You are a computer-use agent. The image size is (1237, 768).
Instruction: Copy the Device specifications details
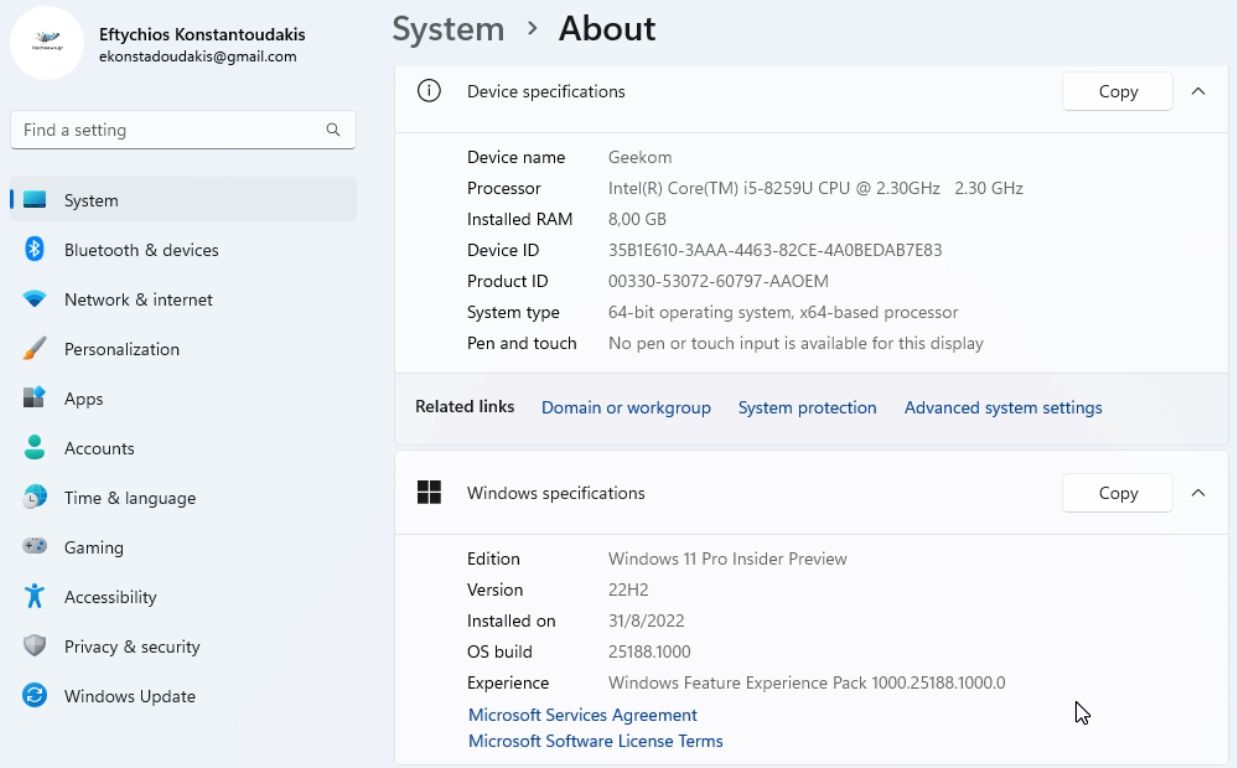click(x=1117, y=91)
